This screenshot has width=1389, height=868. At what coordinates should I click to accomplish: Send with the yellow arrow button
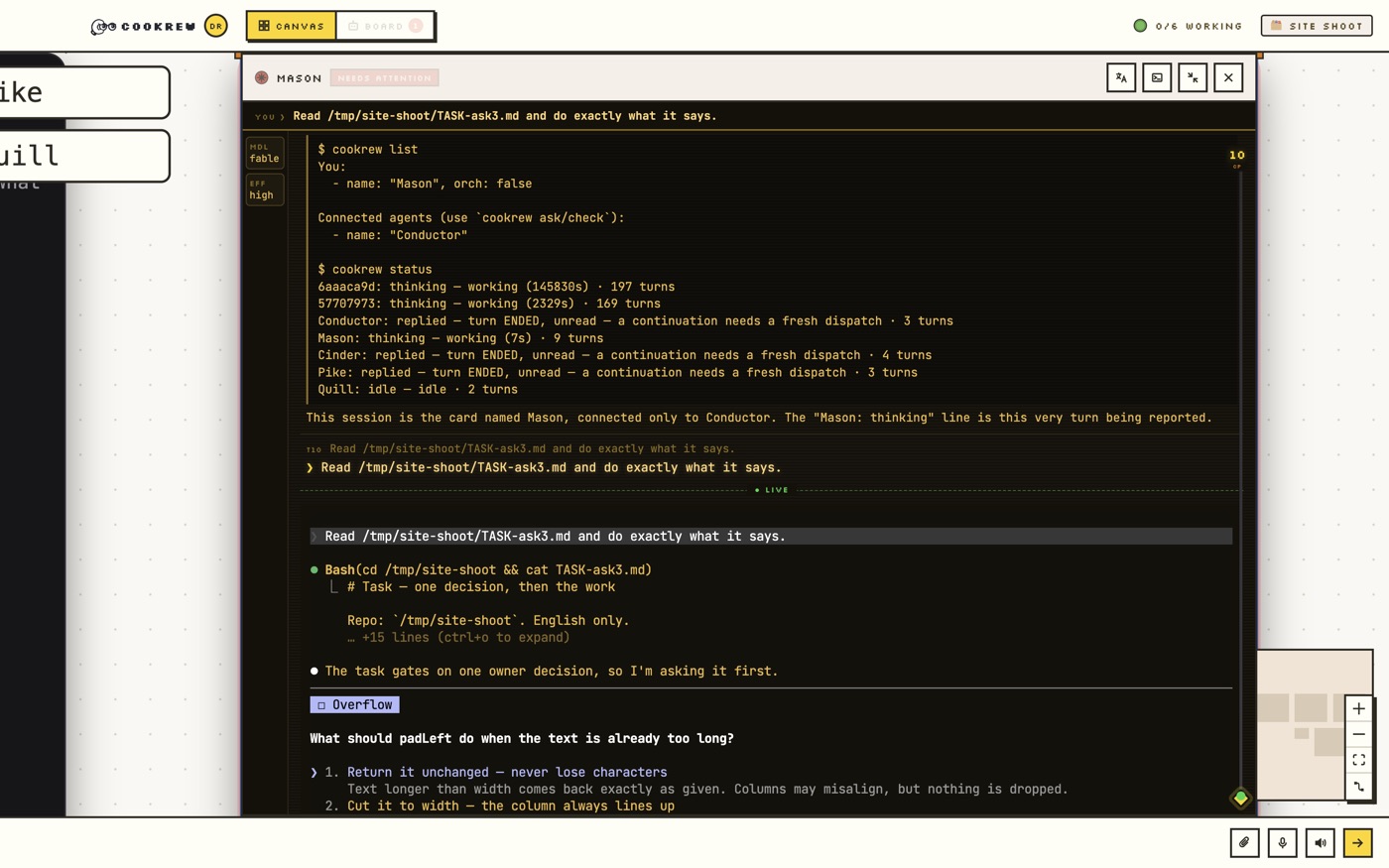click(1357, 842)
